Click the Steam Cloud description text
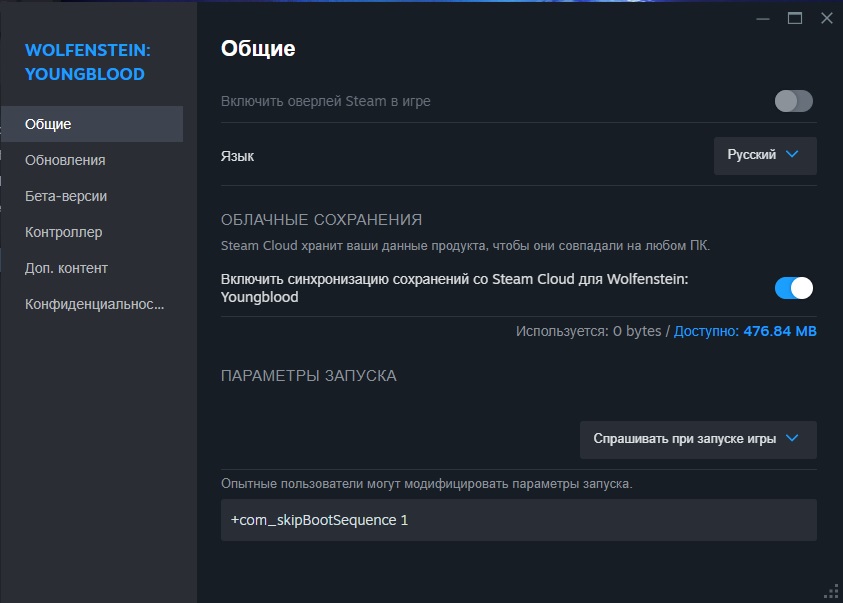 click(466, 246)
